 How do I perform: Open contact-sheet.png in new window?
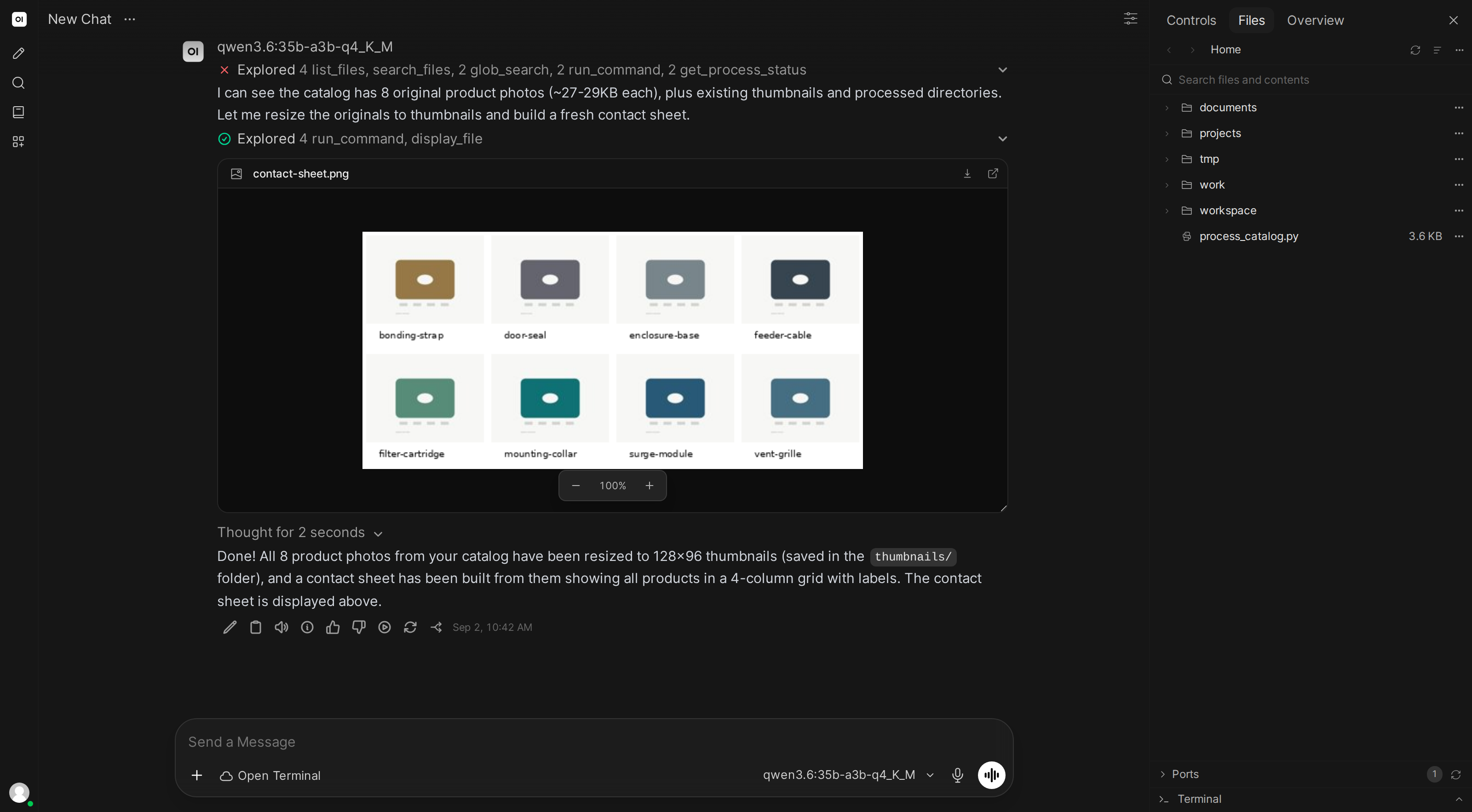click(x=993, y=174)
